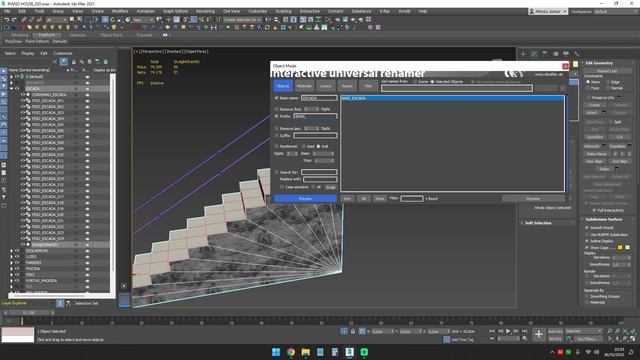The height and width of the screenshot is (360, 640).
Task: Click the object color swatch in Modify panel
Action: [x=576, y=64]
